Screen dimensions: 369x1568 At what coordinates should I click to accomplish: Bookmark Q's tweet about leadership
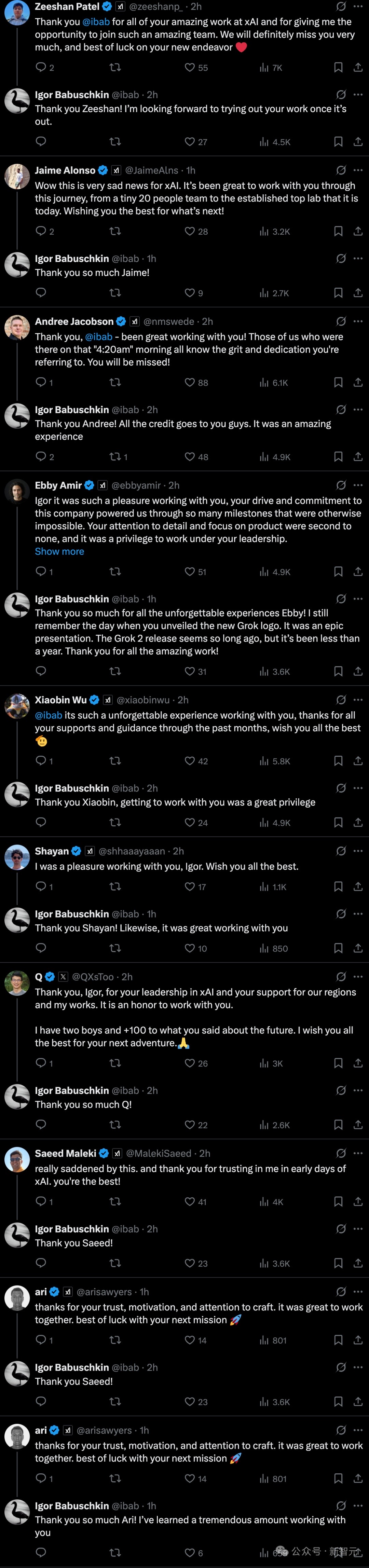coord(338,1063)
